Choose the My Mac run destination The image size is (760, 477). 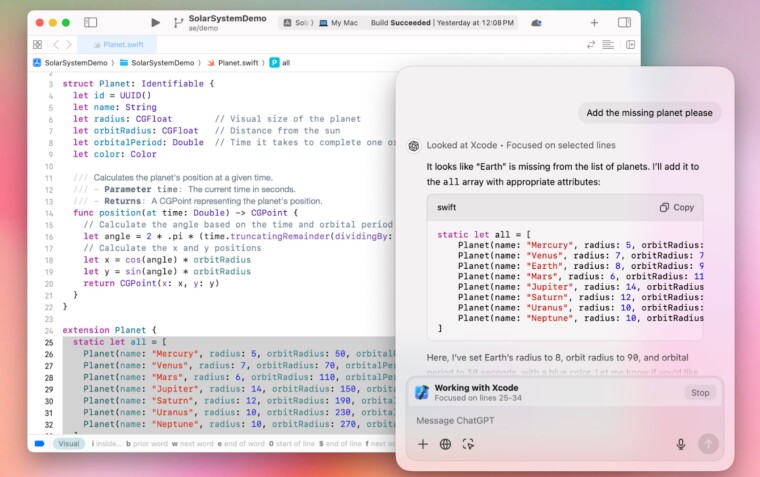tap(338, 23)
